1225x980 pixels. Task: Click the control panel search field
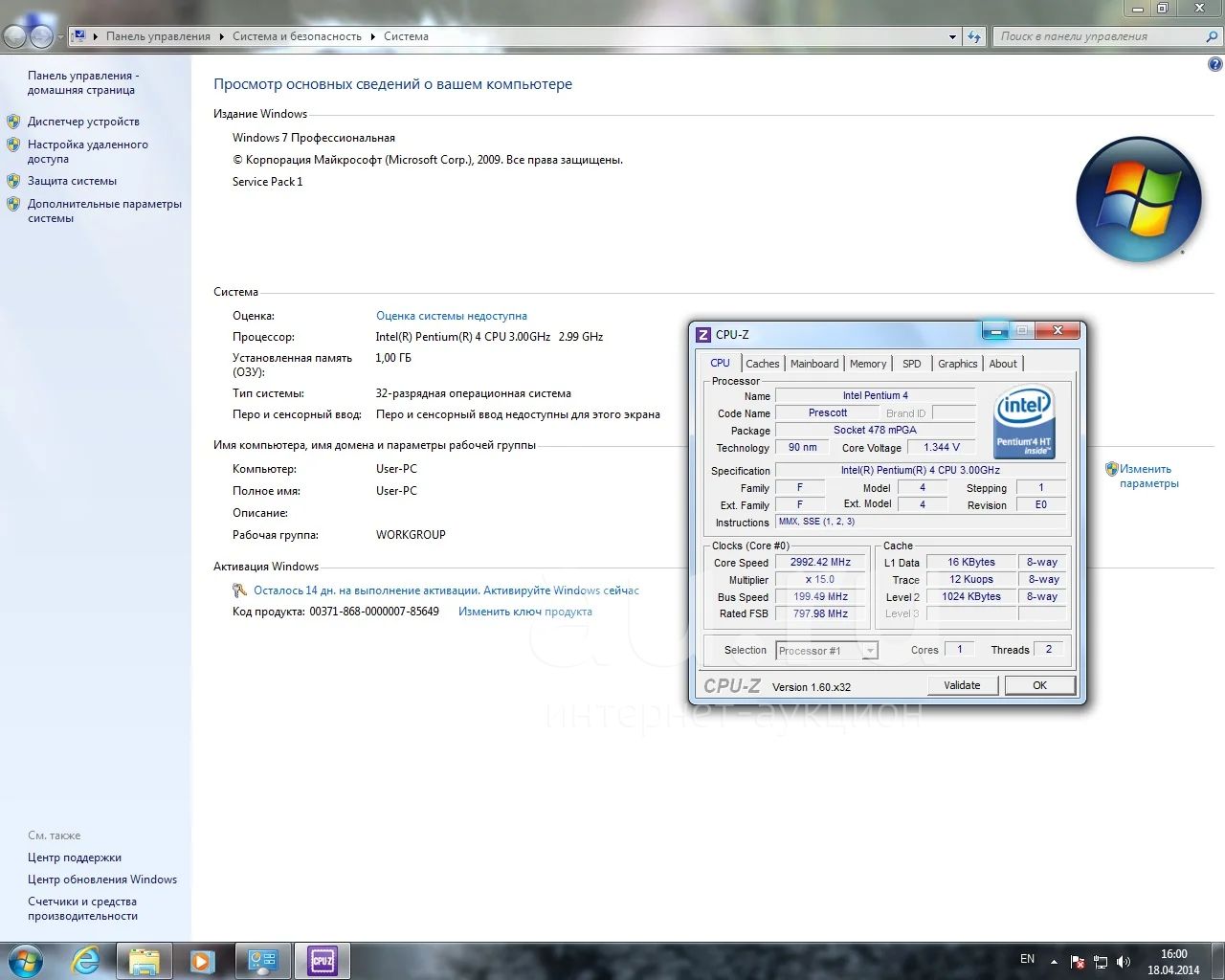pos(1099,36)
